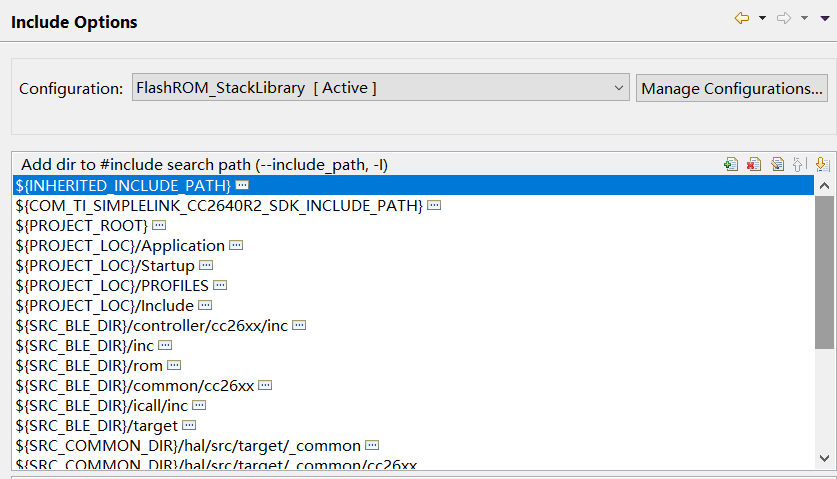Click the list scrollbar up arrow

pos(824,186)
